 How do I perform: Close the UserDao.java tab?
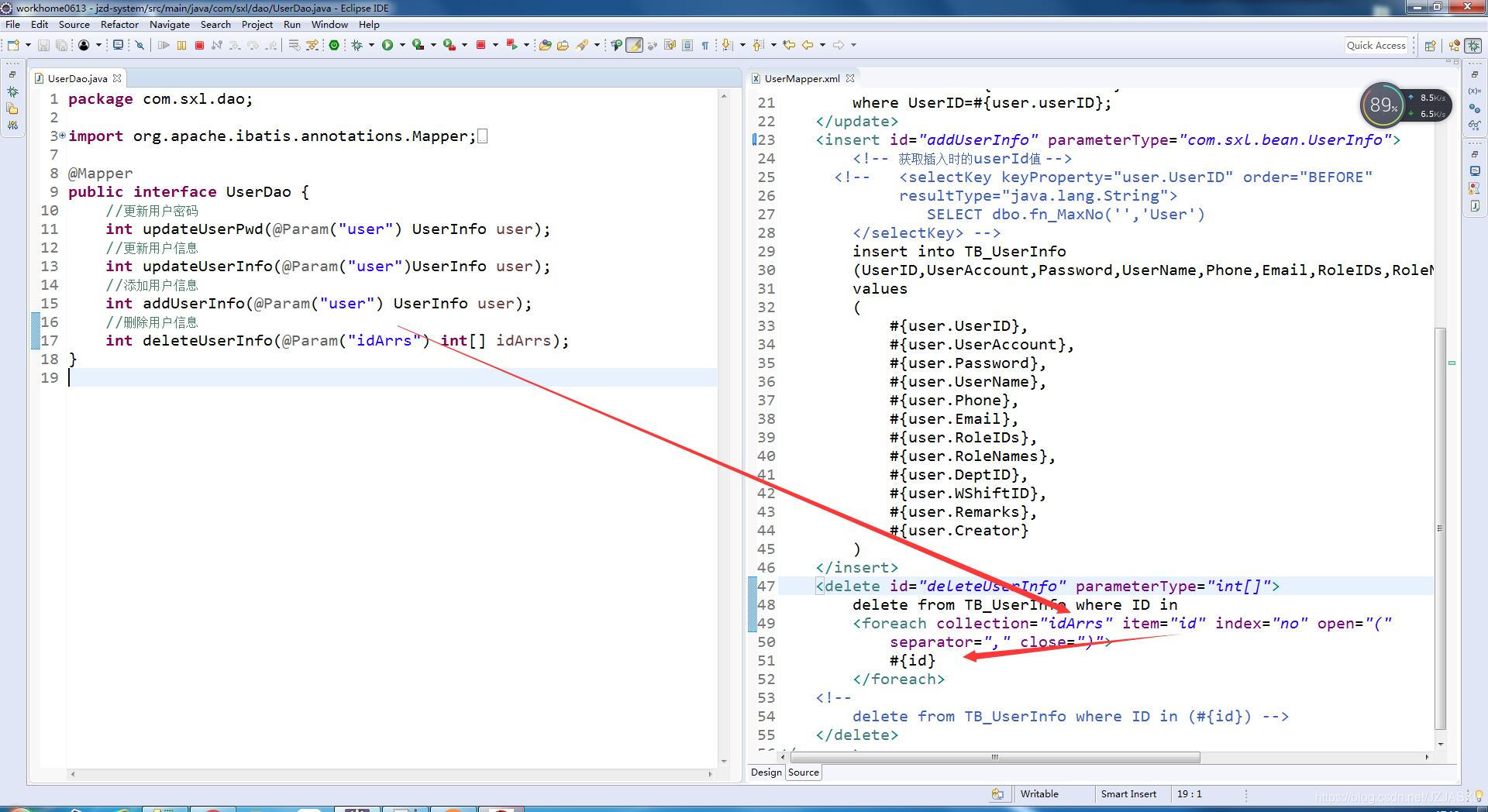[117, 78]
